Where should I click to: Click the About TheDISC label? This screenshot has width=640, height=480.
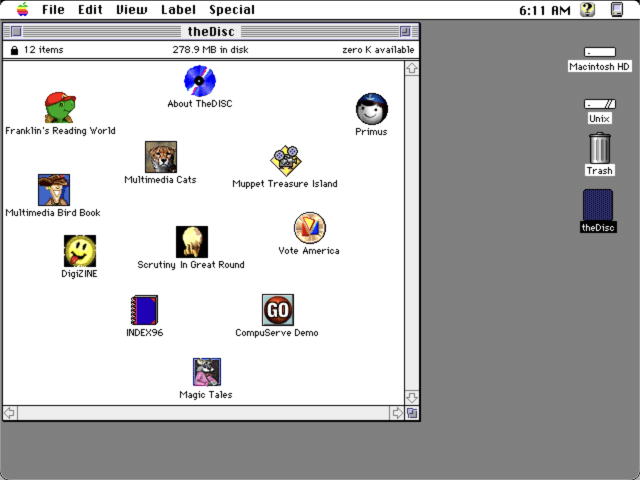(x=200, y=104)
